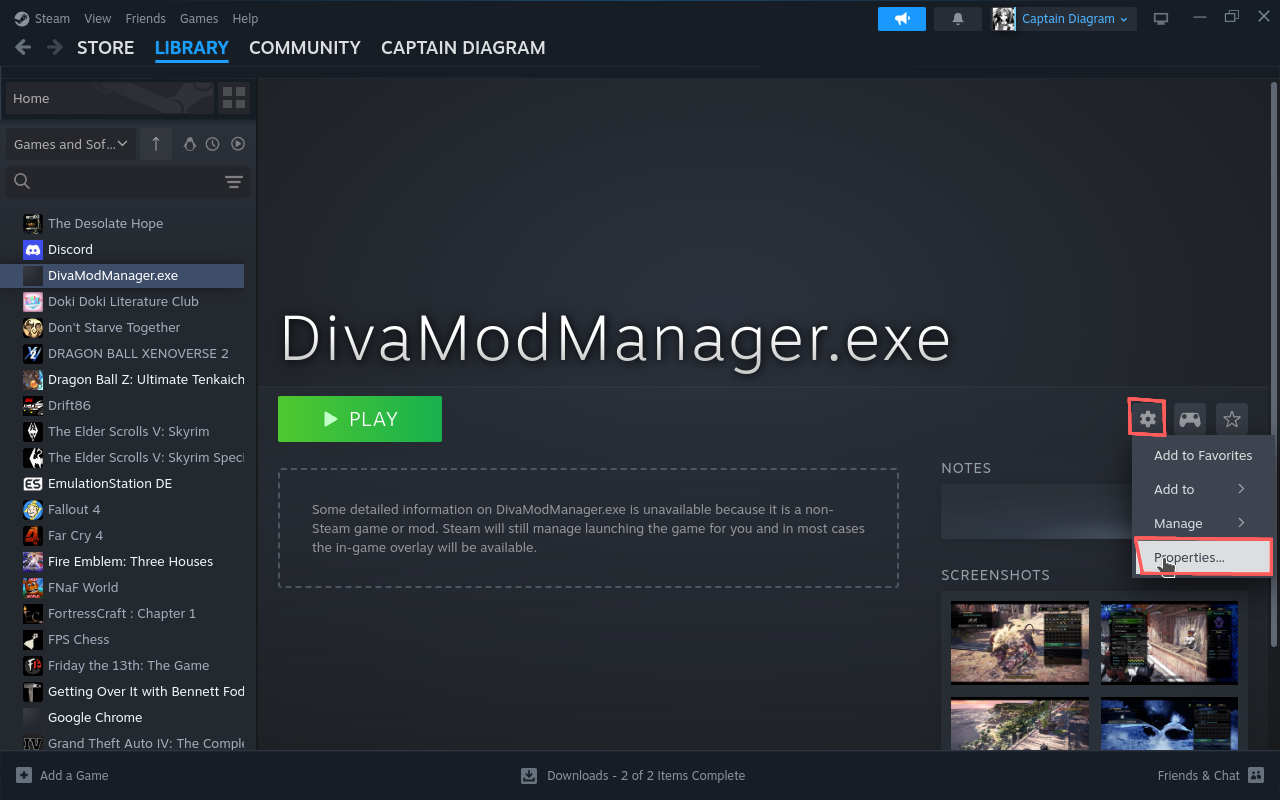Open notifications bell

tap(958, 19)
